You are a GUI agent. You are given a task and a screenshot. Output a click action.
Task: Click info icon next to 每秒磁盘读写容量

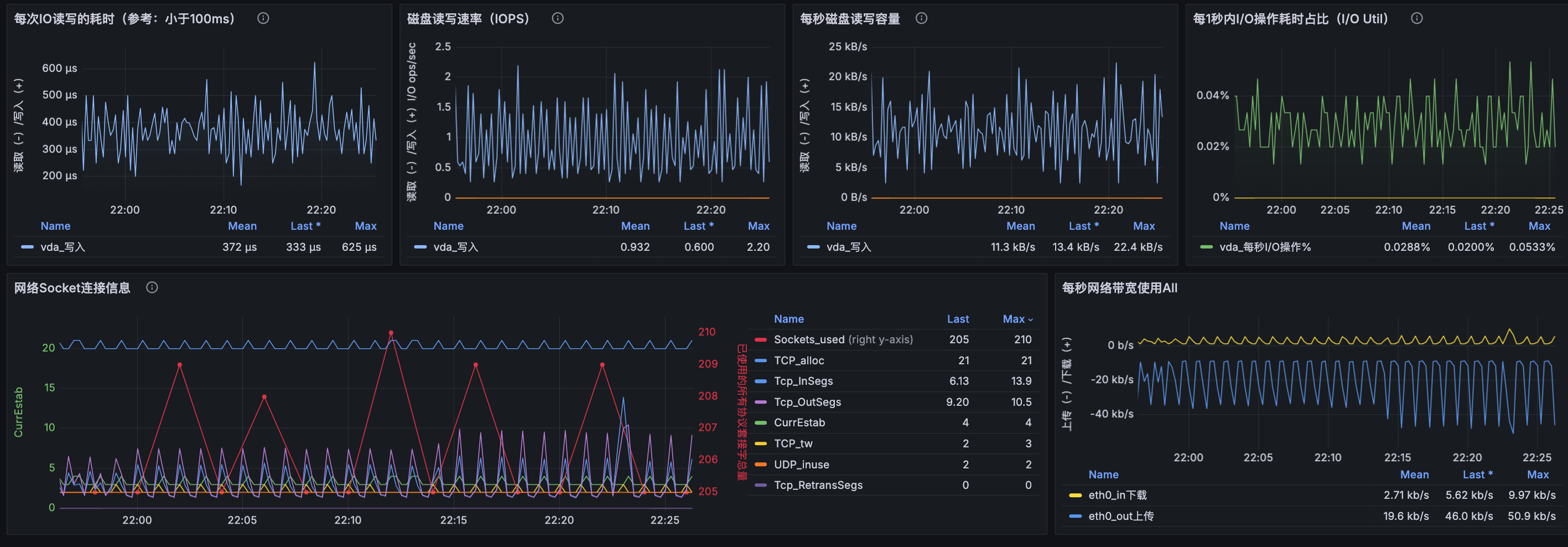pos(922,18)
